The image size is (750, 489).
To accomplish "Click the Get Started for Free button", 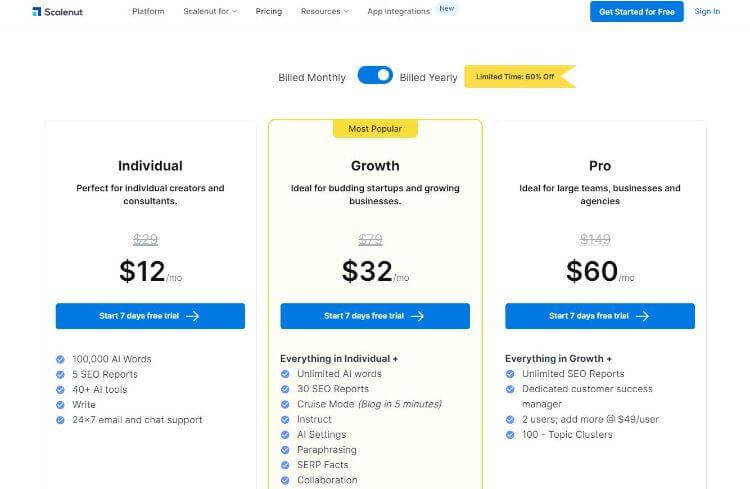I will tap(636, 12).
